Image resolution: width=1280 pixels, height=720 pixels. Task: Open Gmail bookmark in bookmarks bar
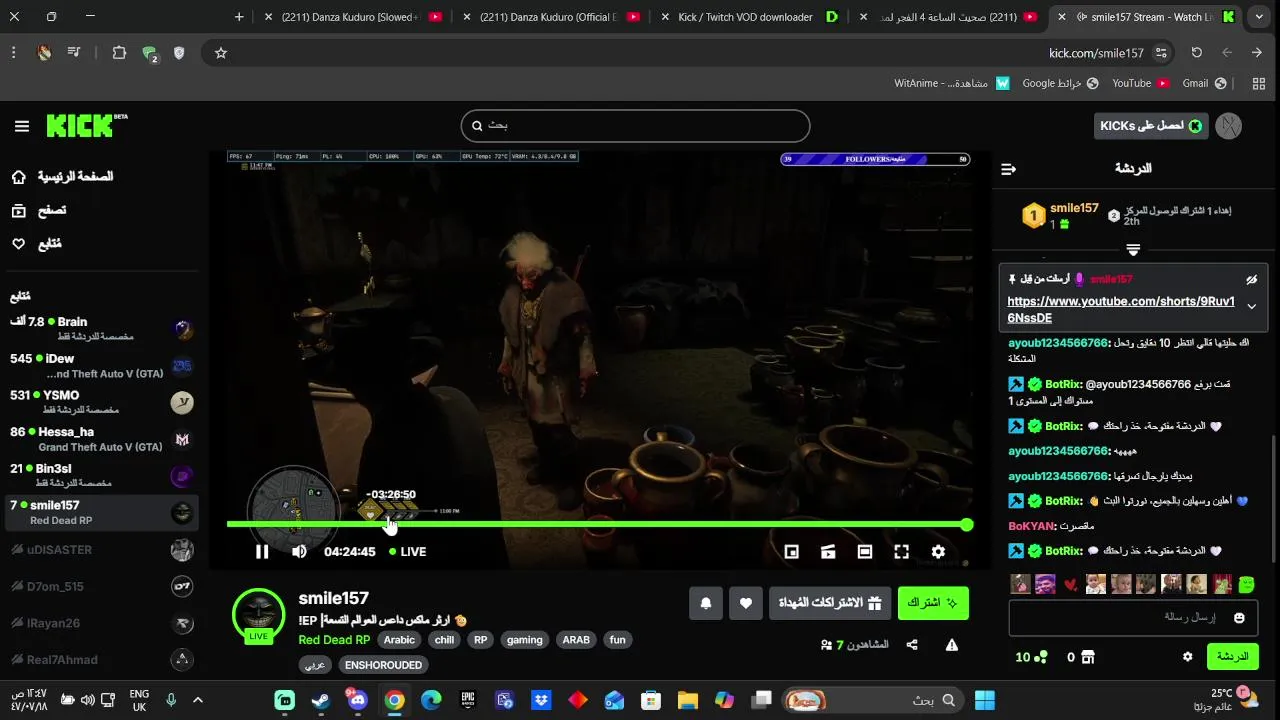click(x=1204, y=83)
